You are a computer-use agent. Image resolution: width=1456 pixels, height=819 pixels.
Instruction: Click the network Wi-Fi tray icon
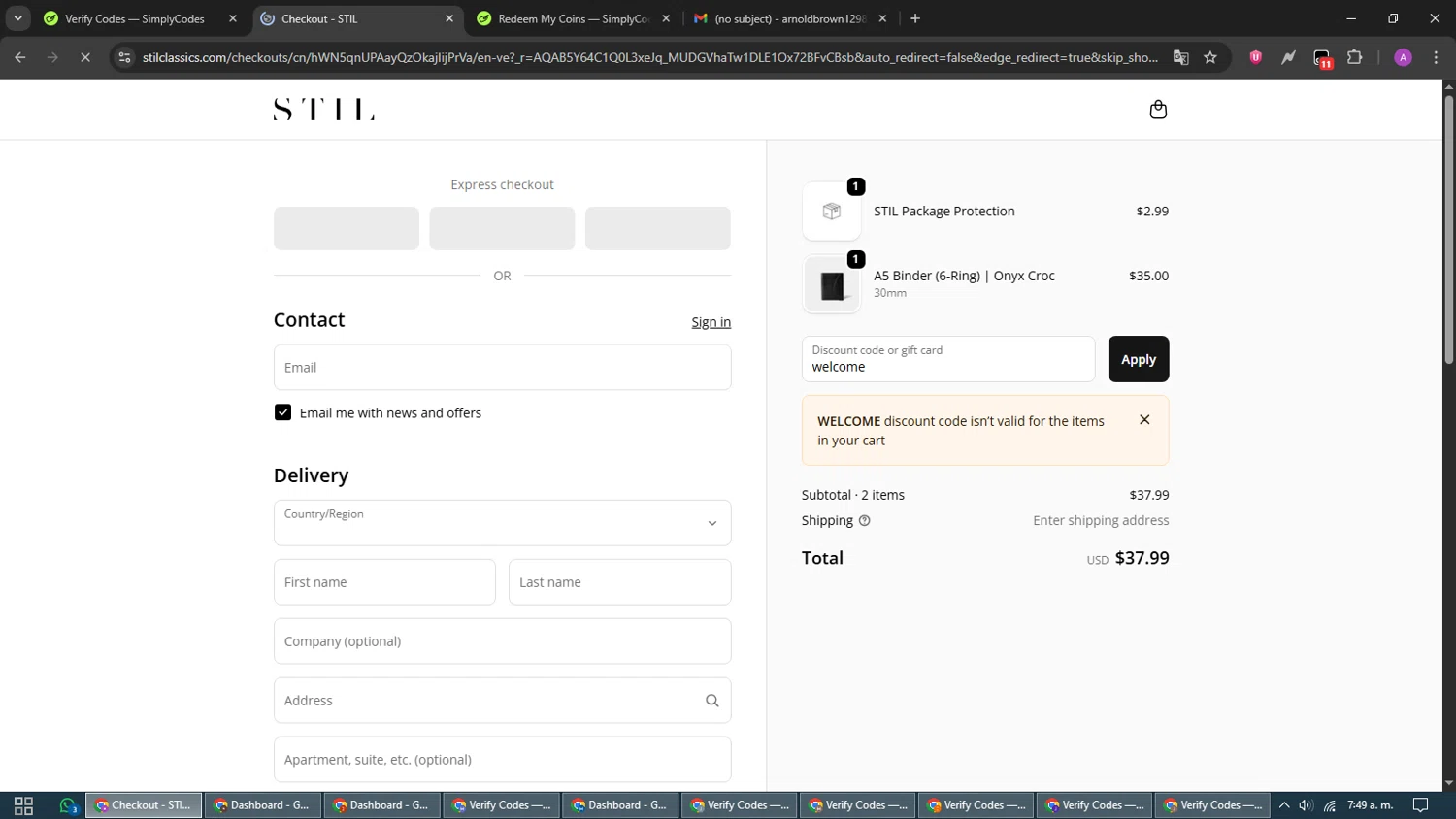click(x=1330, y=805)
